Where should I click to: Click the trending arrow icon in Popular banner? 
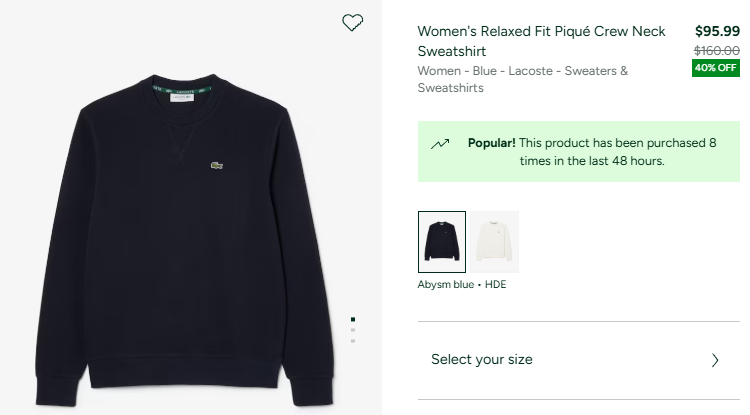pyautogui.click(x=440, y=144)
